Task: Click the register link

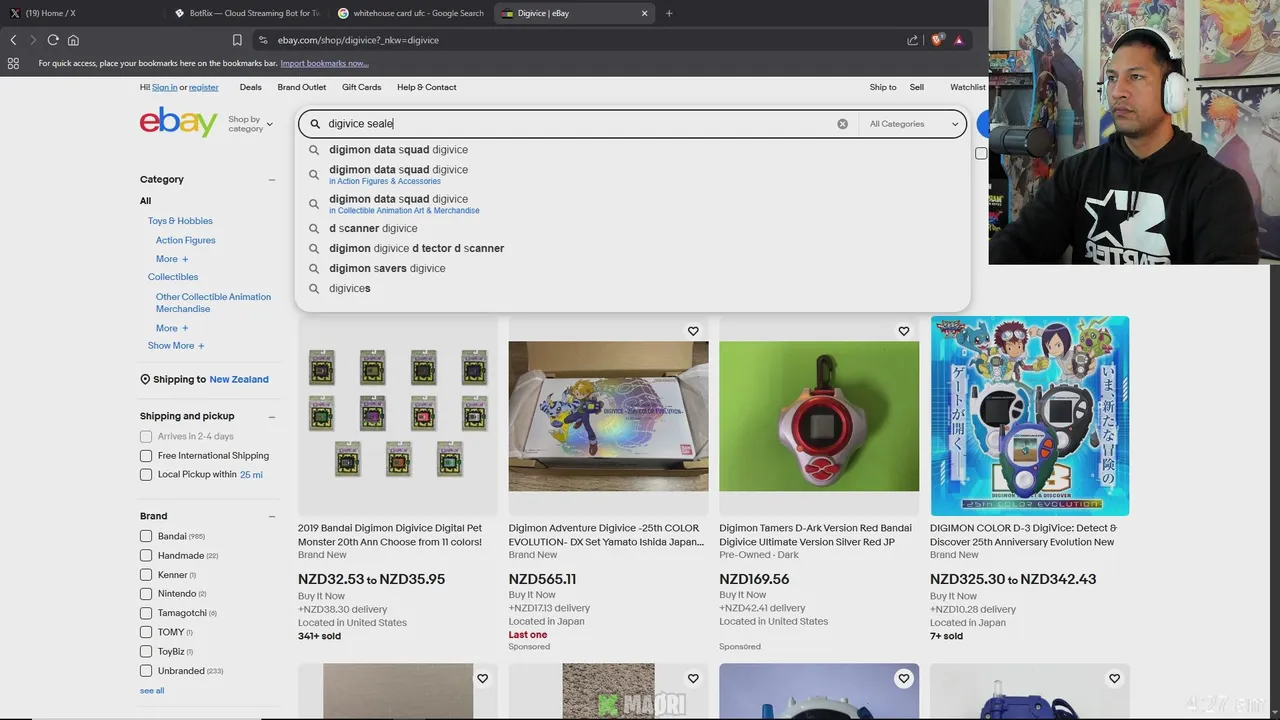Action: tap(203, 87)
